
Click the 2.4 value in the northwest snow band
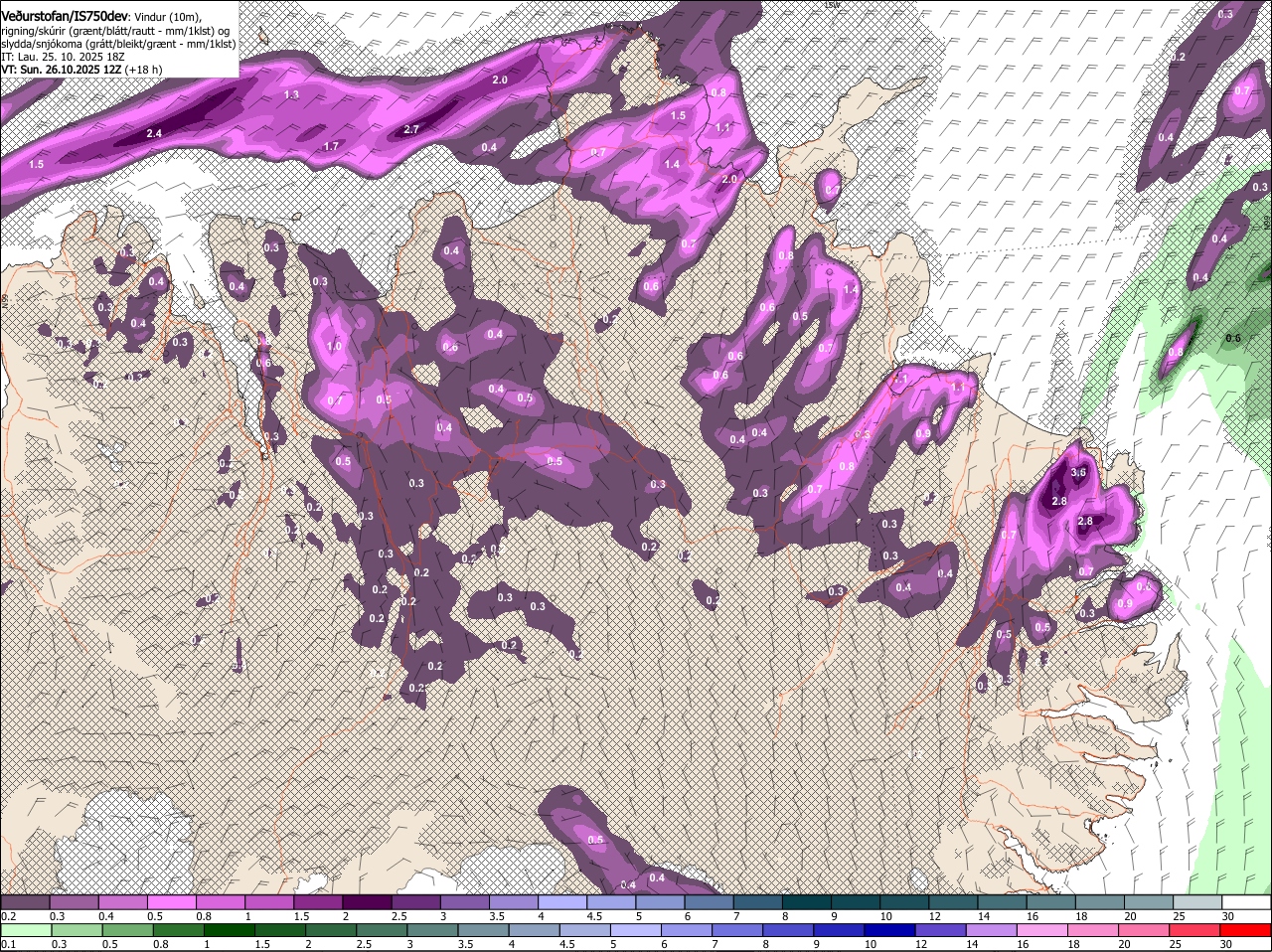click(154, 133)
